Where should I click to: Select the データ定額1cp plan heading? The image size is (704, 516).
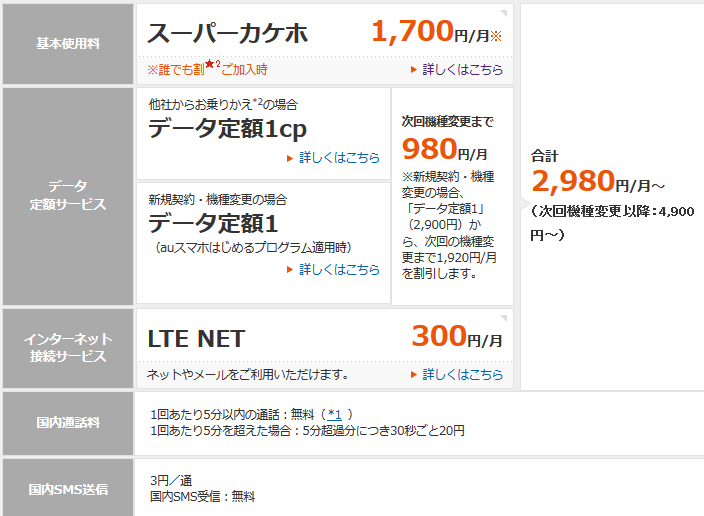(227, 128)
